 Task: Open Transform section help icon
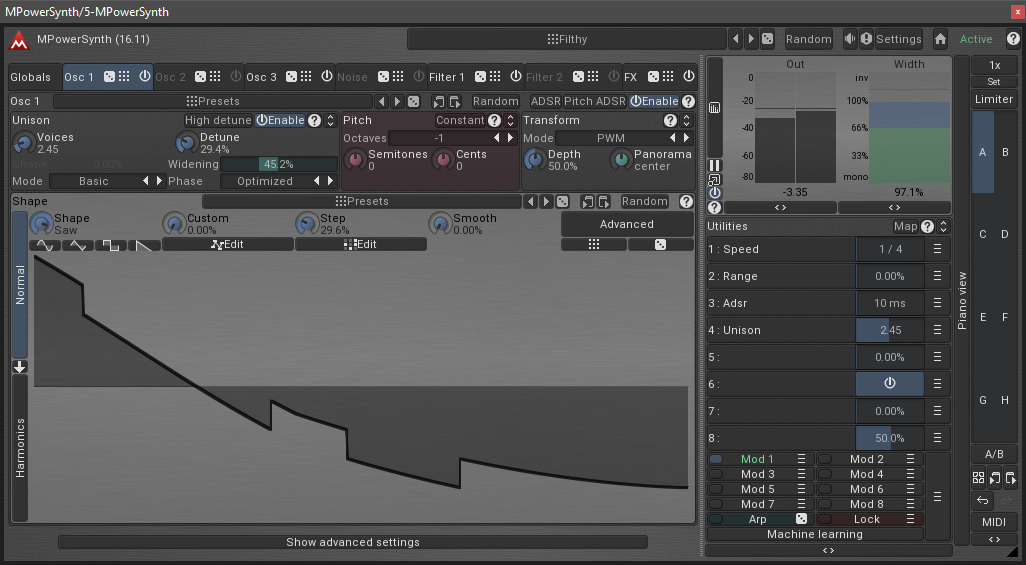[670, 120]
